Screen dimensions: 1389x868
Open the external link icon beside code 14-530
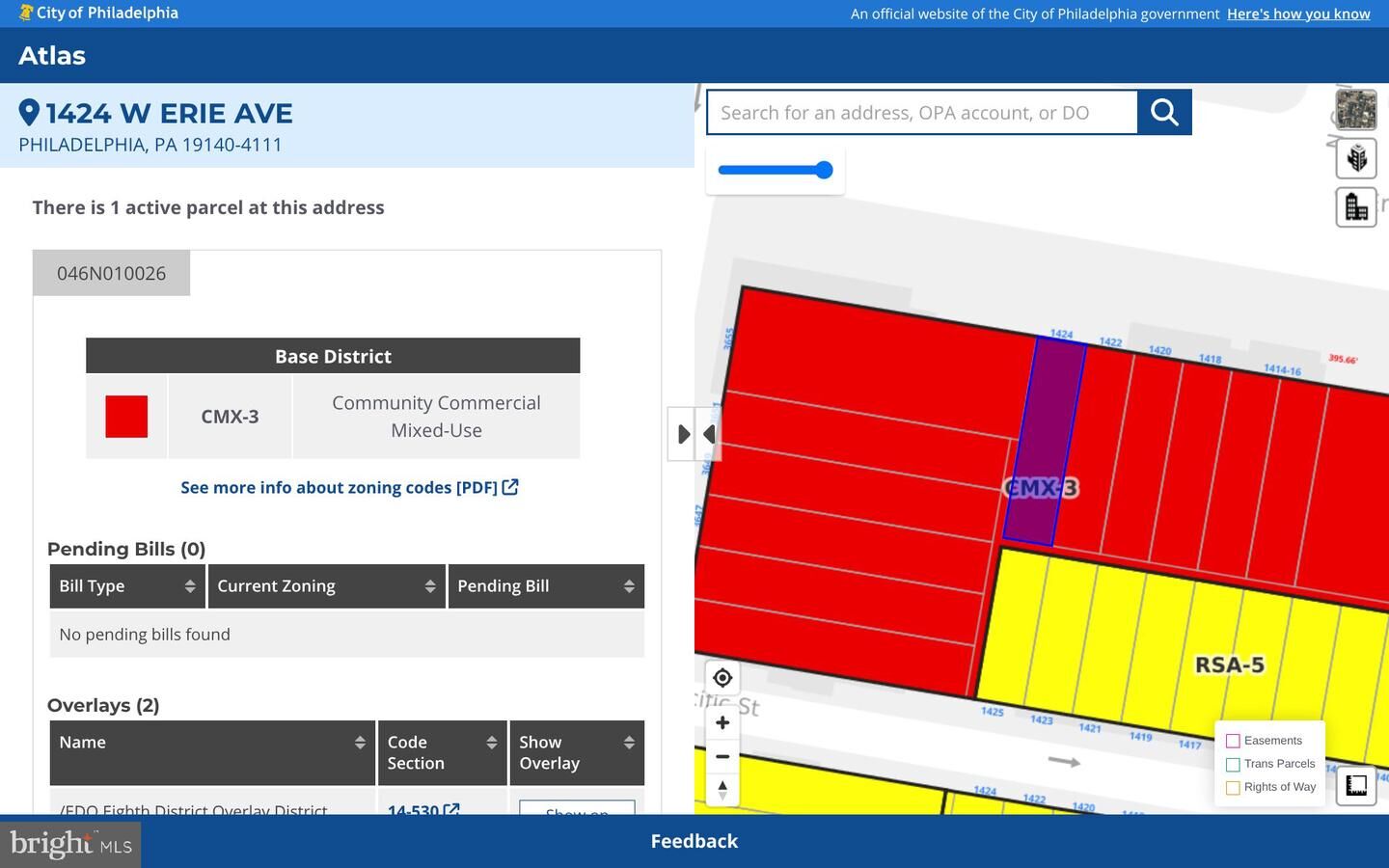point(450,810)
